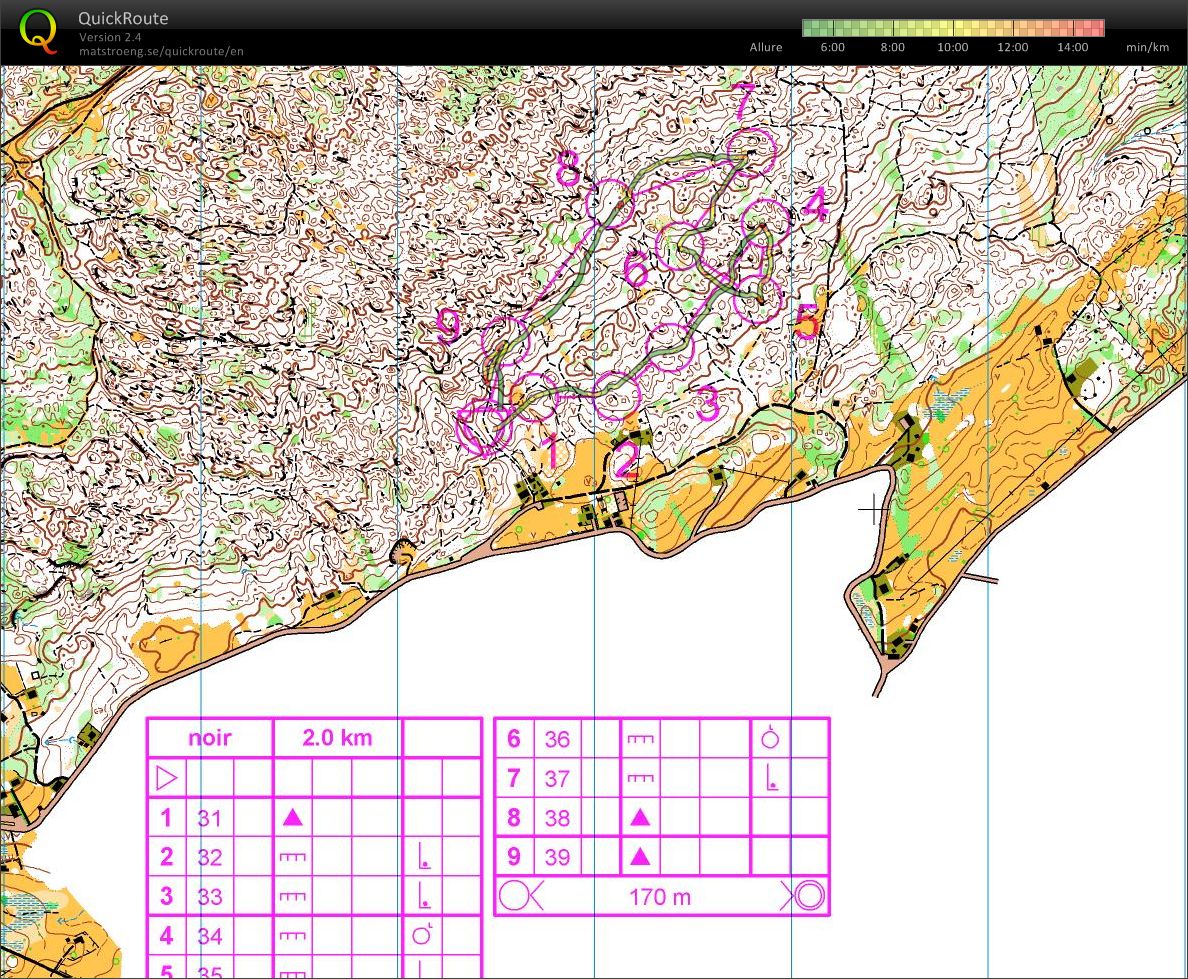Click the 10:00 pace label

click(x=953, y=47)
